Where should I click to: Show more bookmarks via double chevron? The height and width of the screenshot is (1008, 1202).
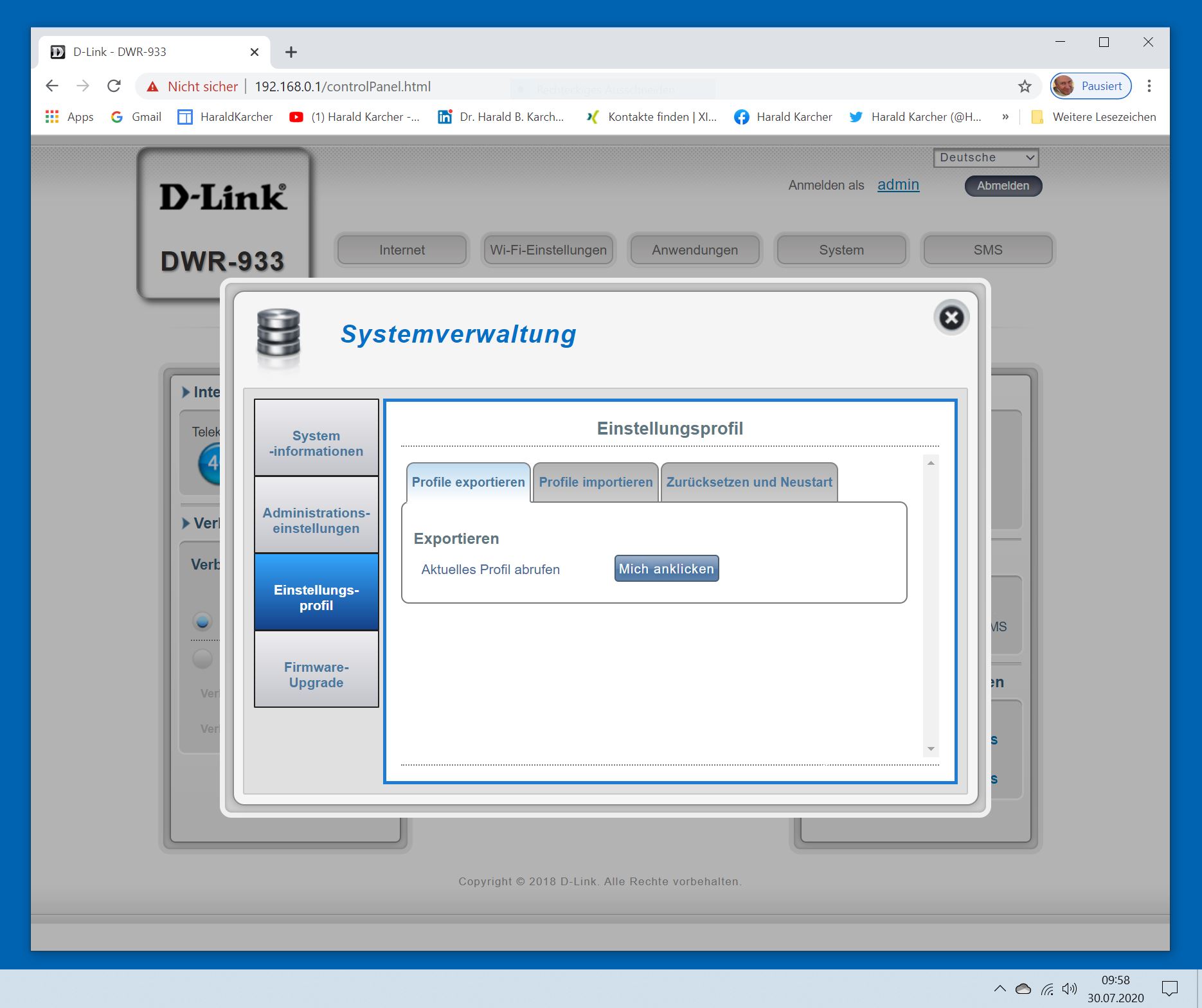1005,117
